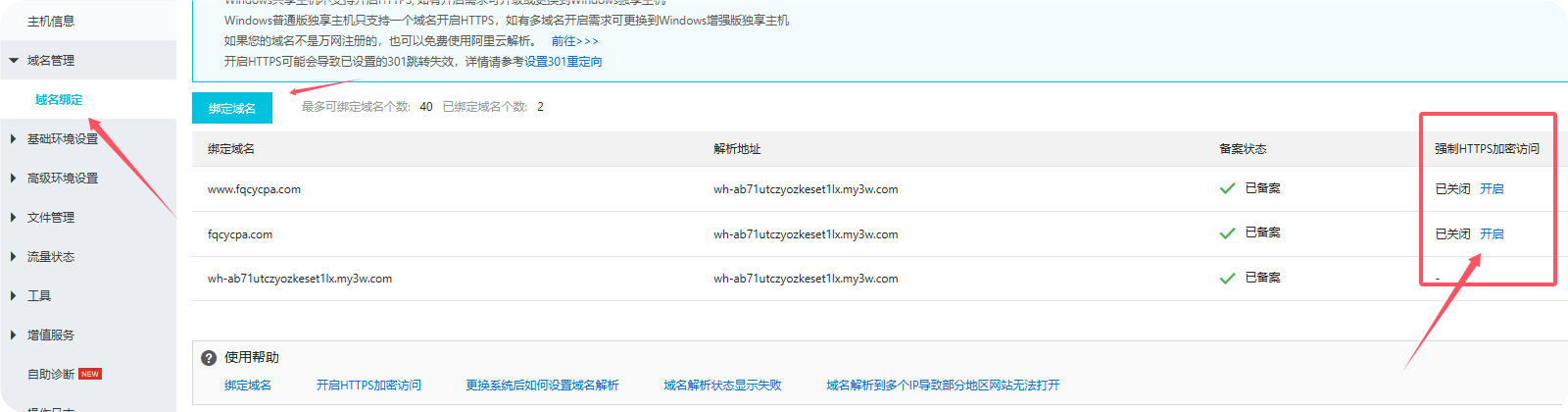Click the green check icon for fqcycpa.com row
This screenshot has height=412, width=1568.
click(1227, 233)
